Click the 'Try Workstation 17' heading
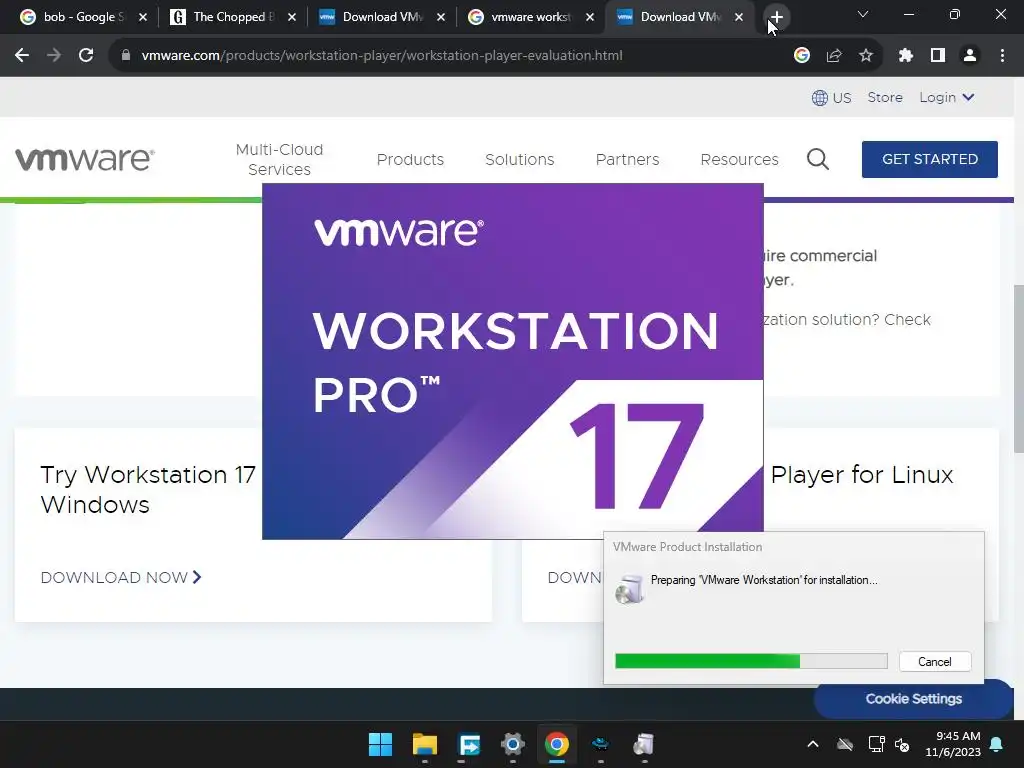 tap(148, 490)
